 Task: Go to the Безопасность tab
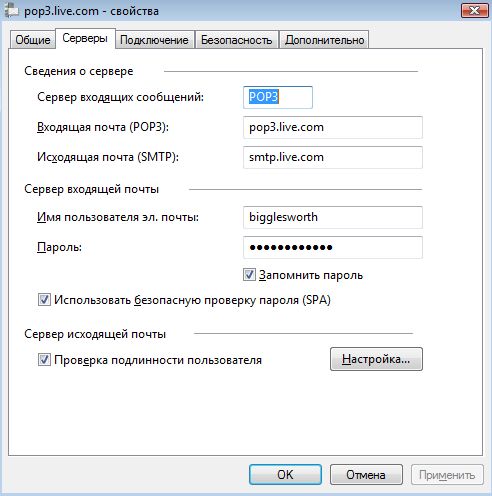click(236, 40)
